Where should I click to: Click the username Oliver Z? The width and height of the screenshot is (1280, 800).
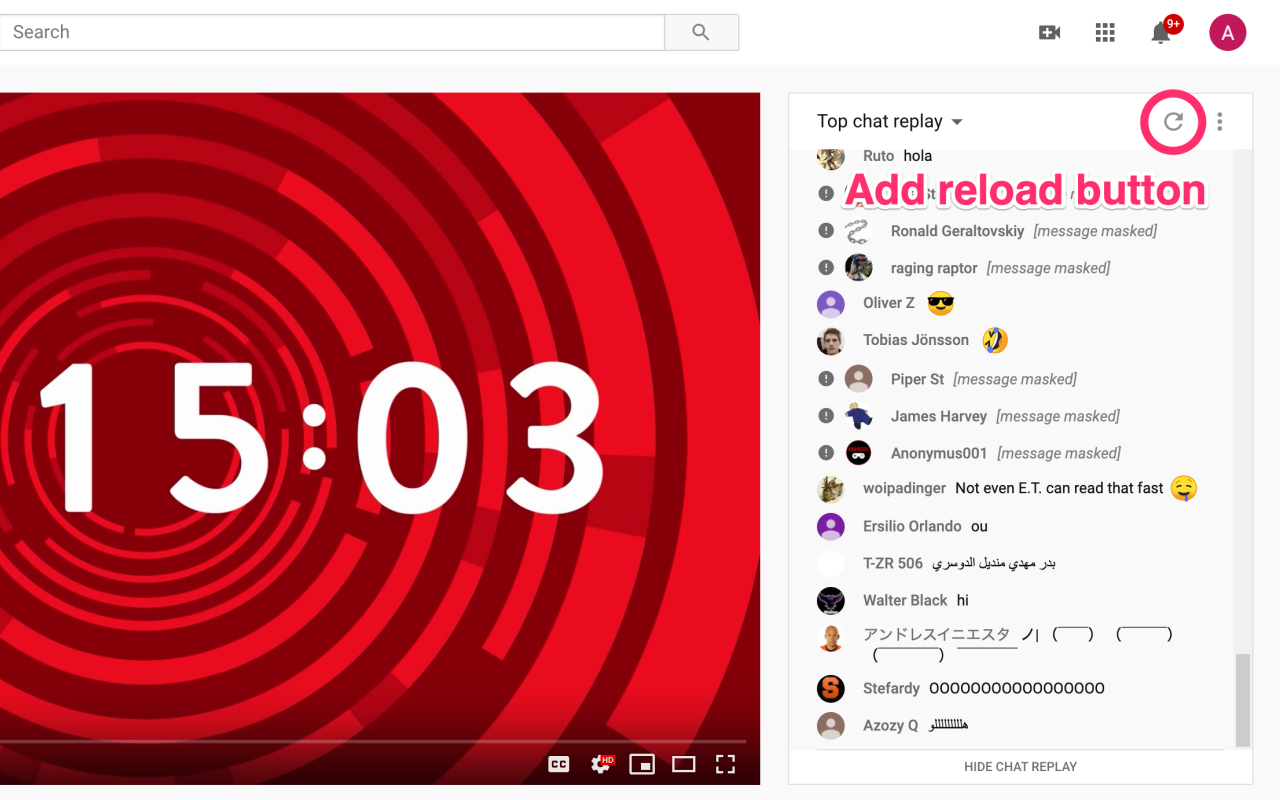tap(889, 303)
